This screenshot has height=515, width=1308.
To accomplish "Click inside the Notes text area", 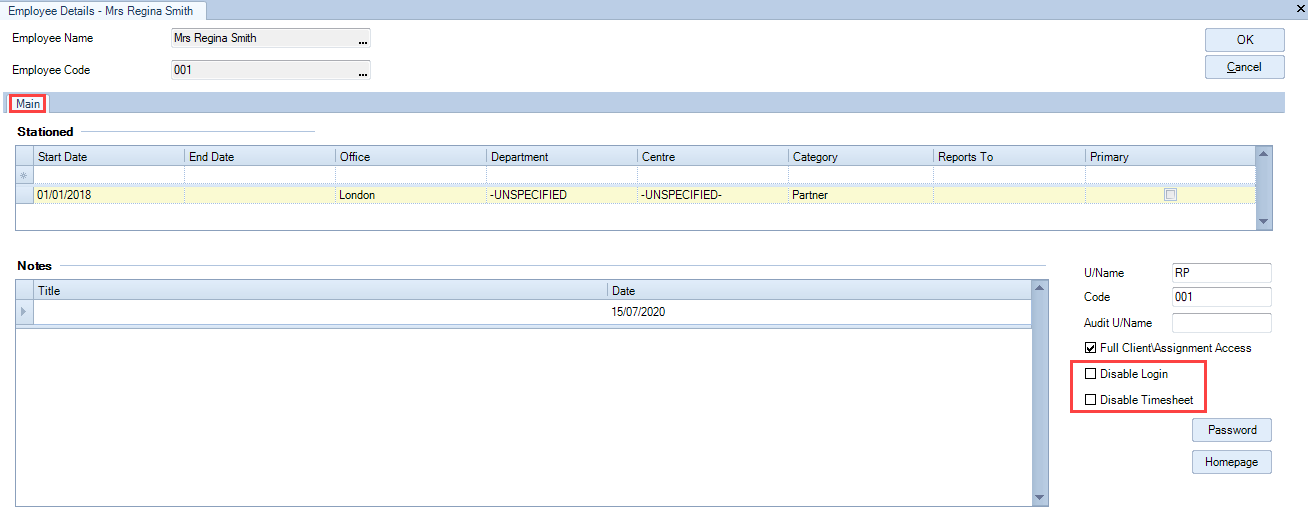I will [x=523, y=416].
